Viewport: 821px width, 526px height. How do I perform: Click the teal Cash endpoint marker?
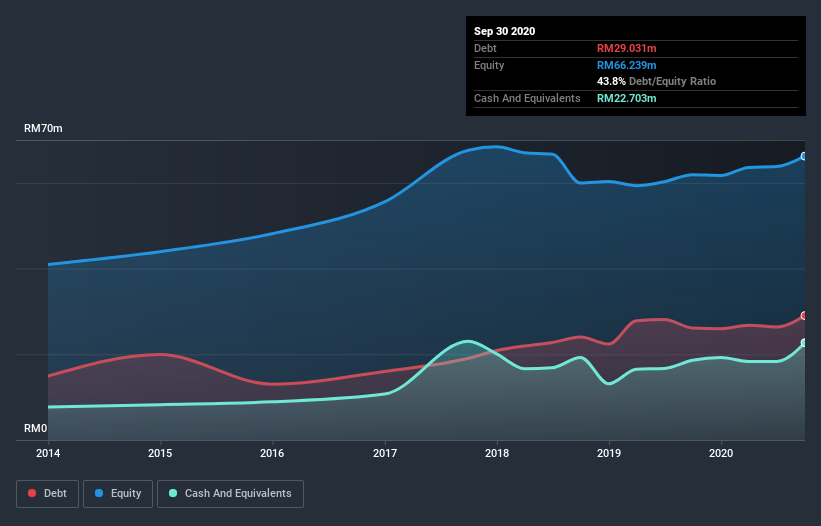(x=804, y=343)
